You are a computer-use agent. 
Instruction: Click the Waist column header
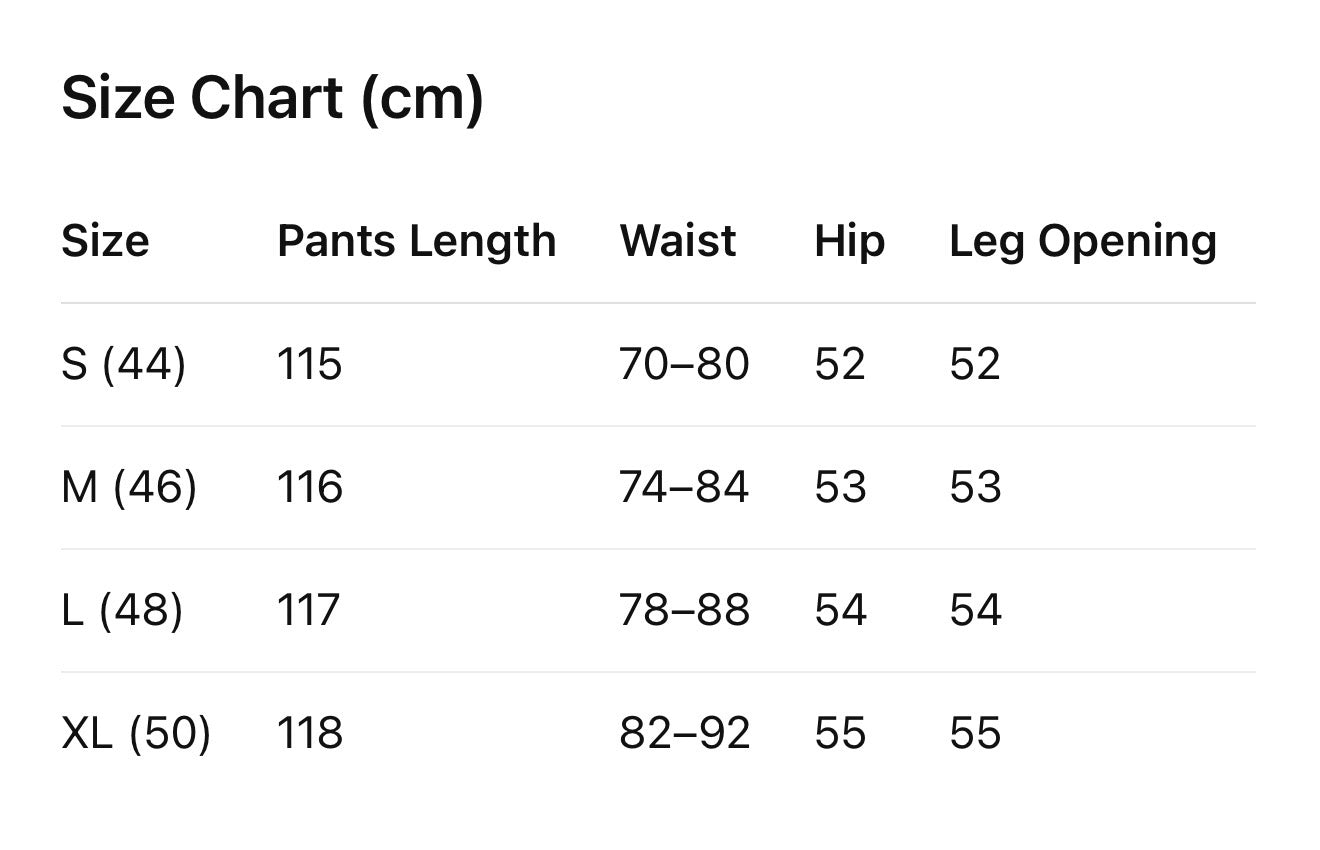[678, 241]
